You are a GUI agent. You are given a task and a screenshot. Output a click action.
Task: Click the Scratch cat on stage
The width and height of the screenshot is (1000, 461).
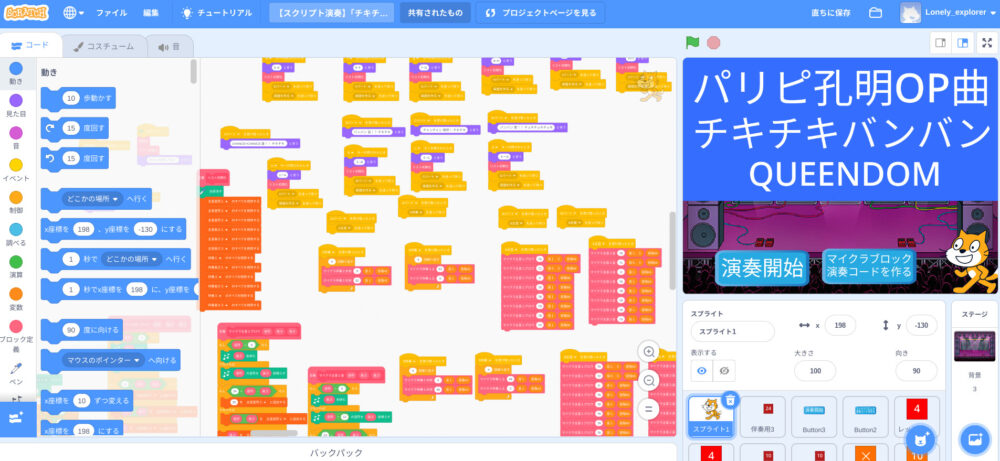pyautogui.click(x=968, y=260)
